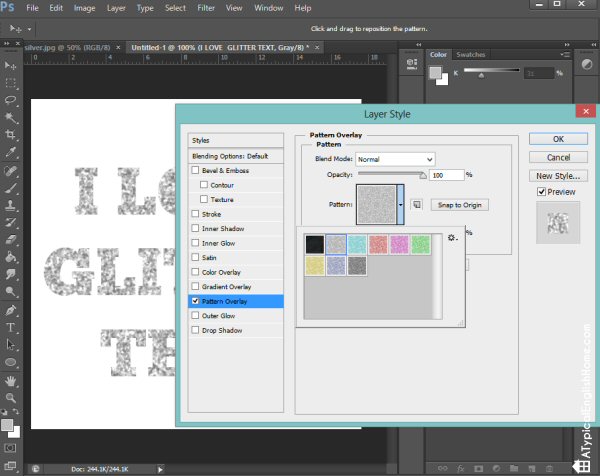Image resolution: width=600 pixels, height=476 pixels.
Task: Enable Drop Shadow checkbox
Action: 195,330
